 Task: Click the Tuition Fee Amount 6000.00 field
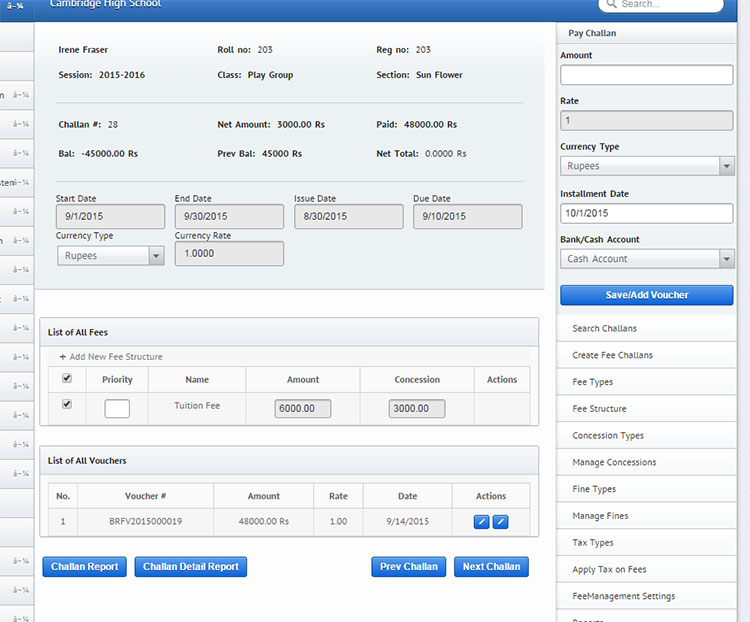pyautogui.click(x=303, y=409)
